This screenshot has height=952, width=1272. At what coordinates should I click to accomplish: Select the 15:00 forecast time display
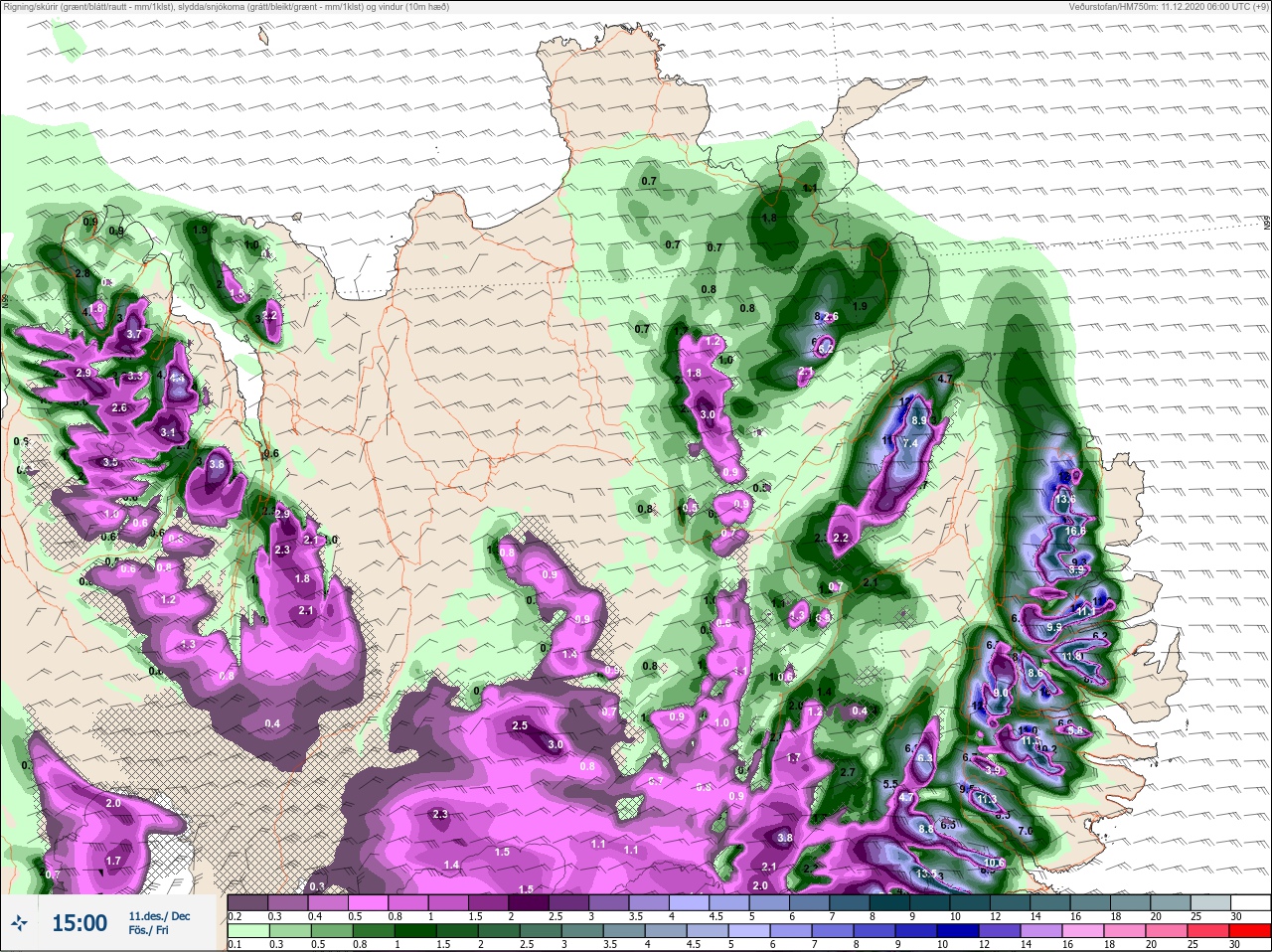(79, 923)
